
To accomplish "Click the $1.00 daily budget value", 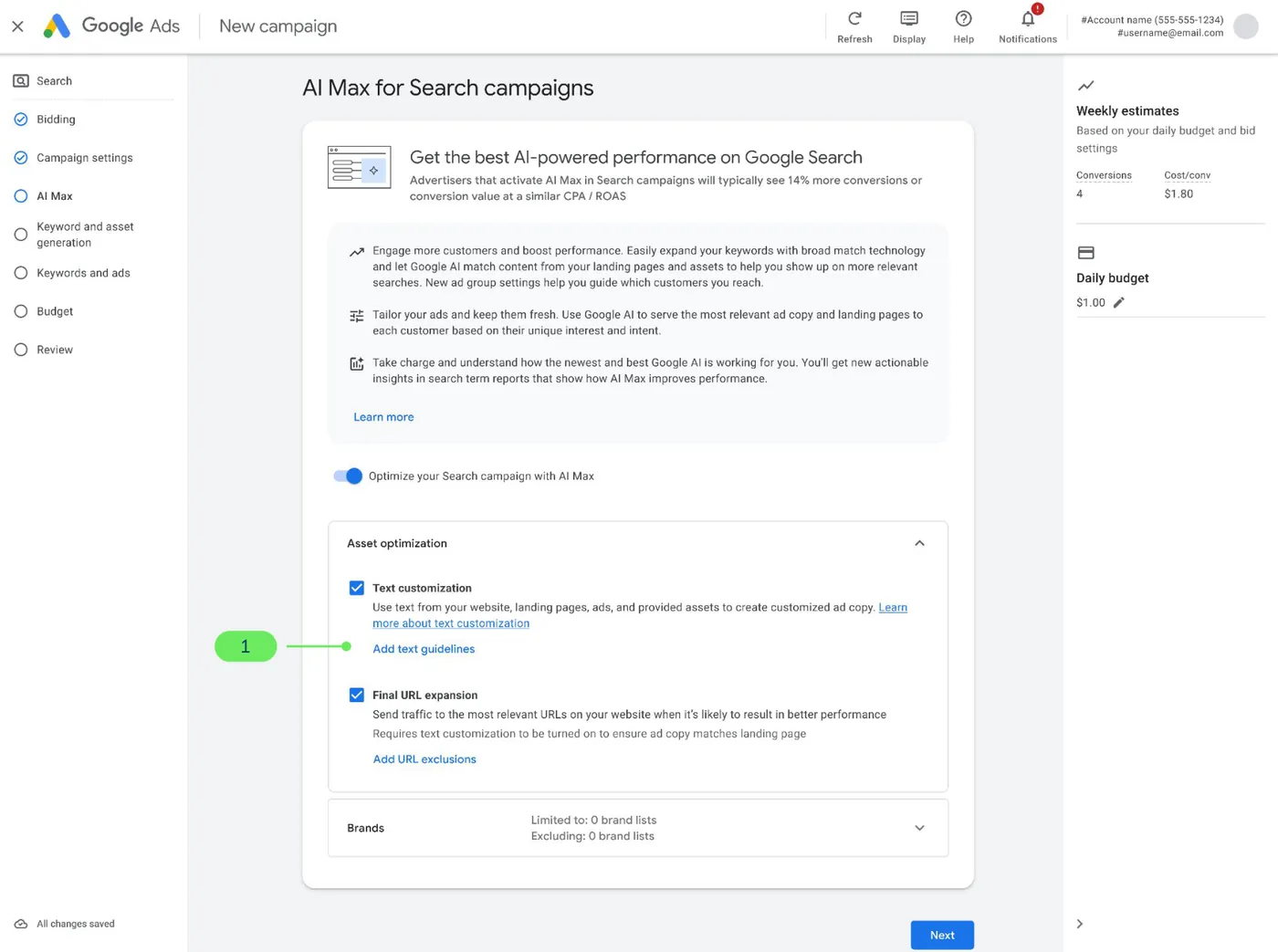I will click(x=1091, y=302).
